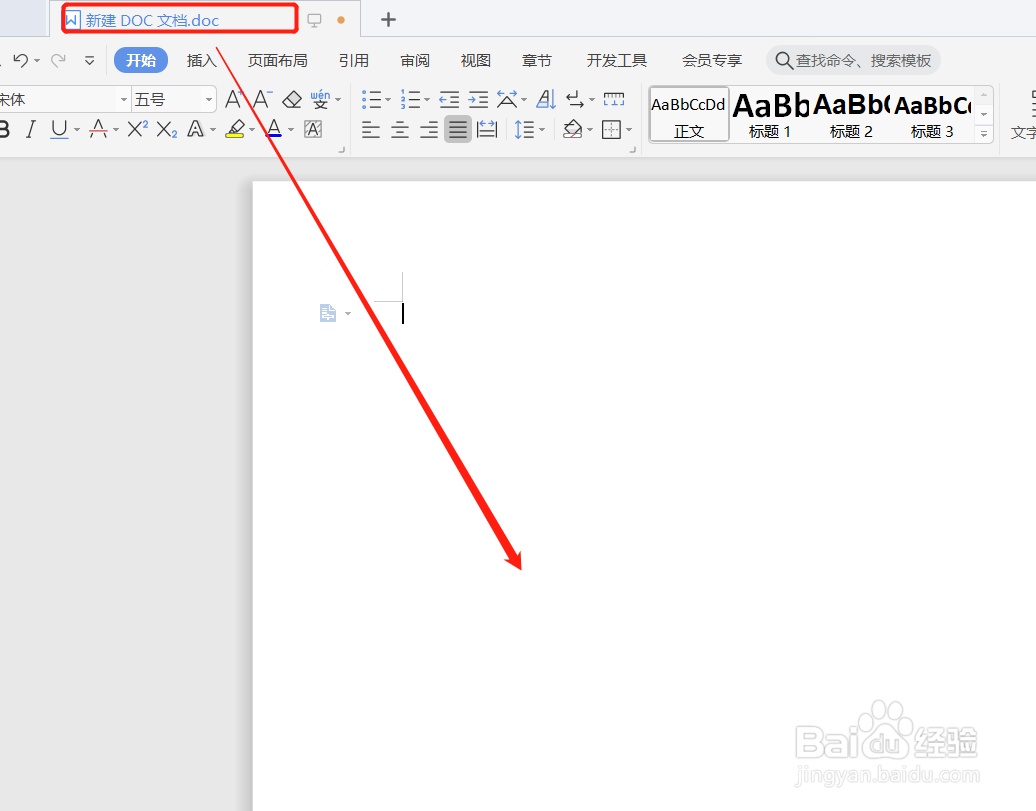Expand the styles gallery
The height and width of the screenshot is (811, 1036).
(x=984, y=134)
